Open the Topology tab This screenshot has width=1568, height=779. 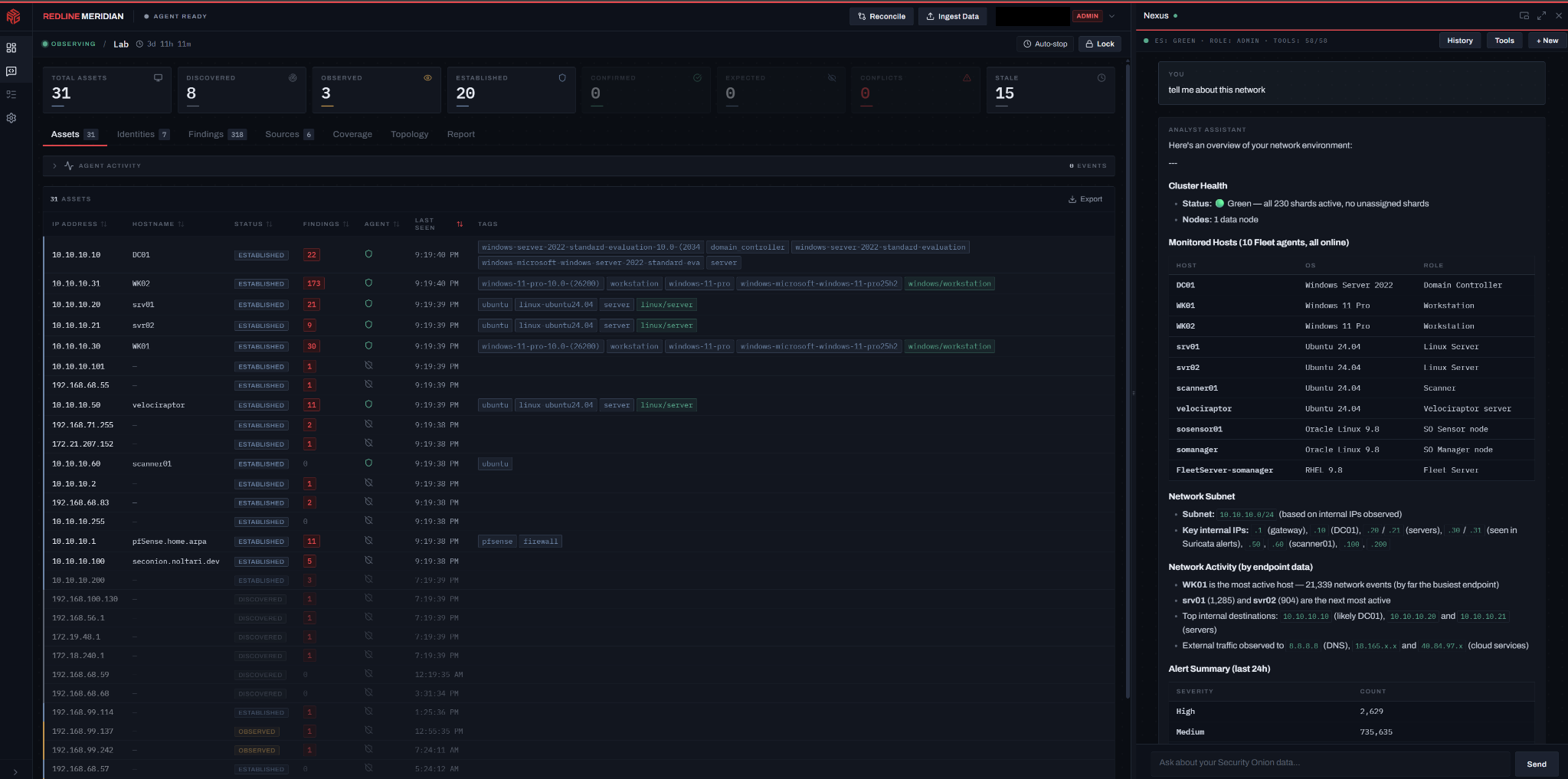(x=410, y=134)
